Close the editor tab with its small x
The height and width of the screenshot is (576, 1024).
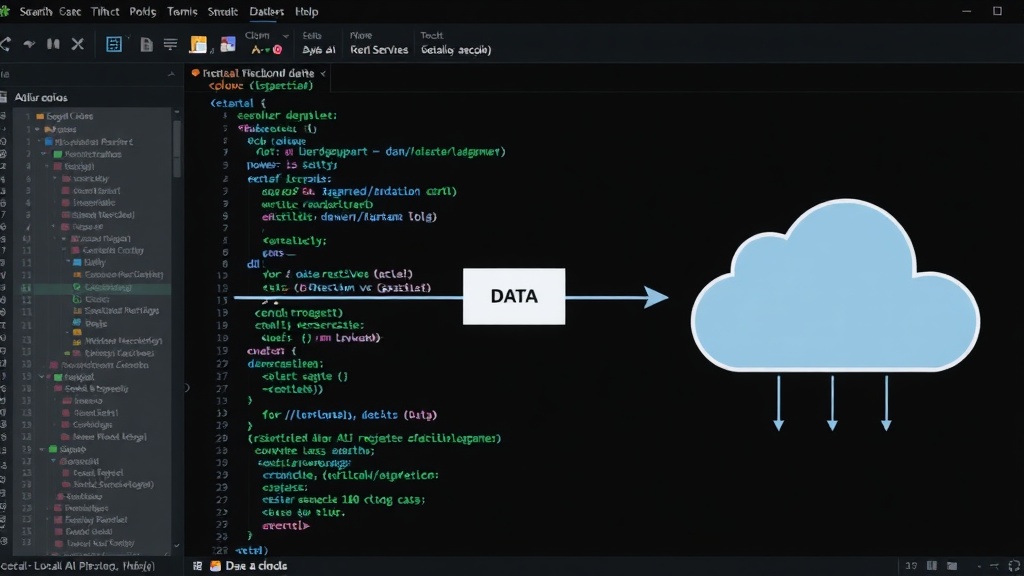[x=323, y=74]
